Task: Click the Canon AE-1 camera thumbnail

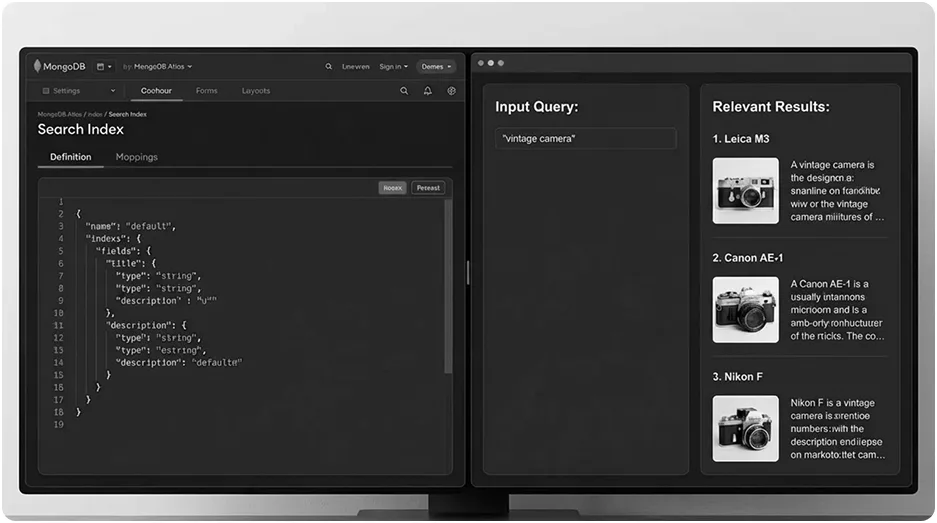Action: point(746,310)
